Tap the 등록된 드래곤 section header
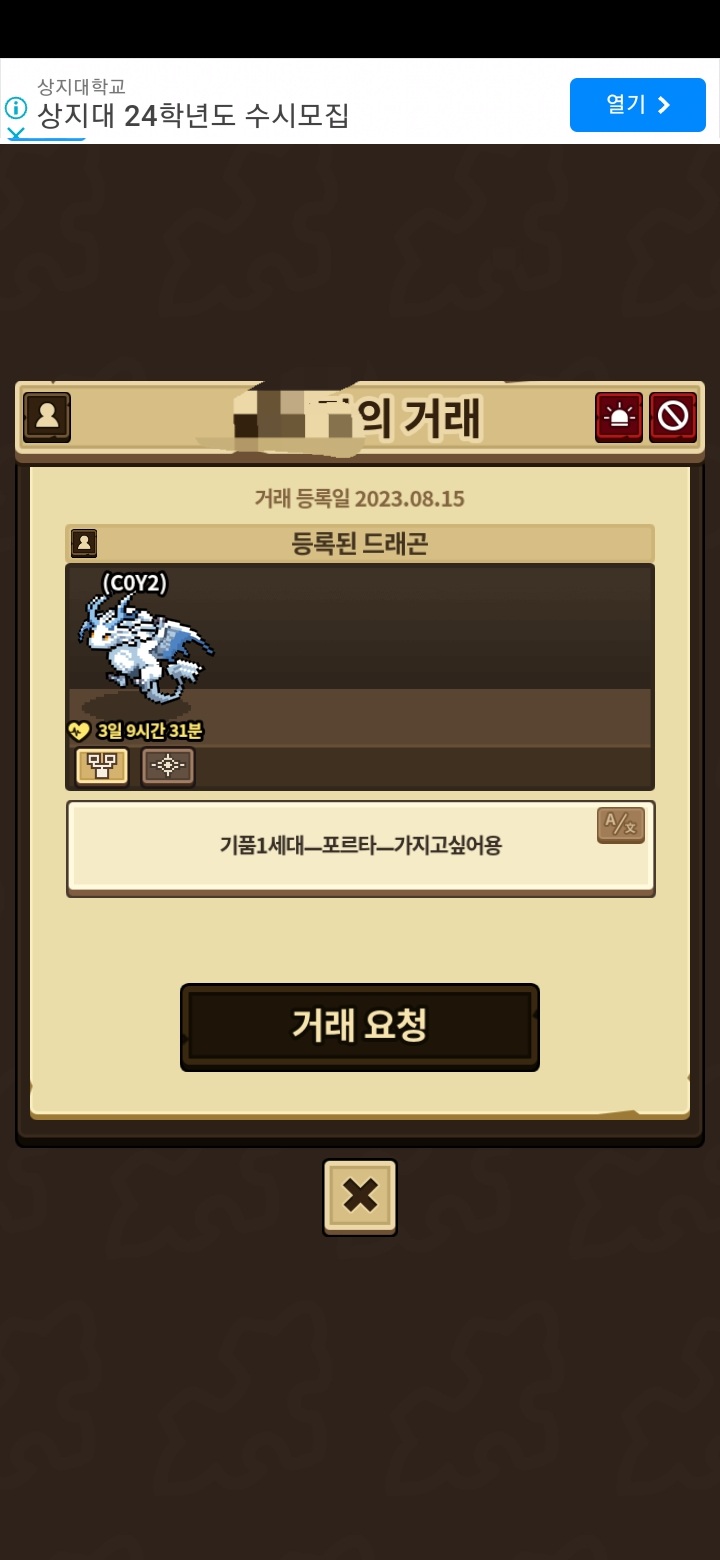Screen dimensions: 720x1560 point(360,543)
